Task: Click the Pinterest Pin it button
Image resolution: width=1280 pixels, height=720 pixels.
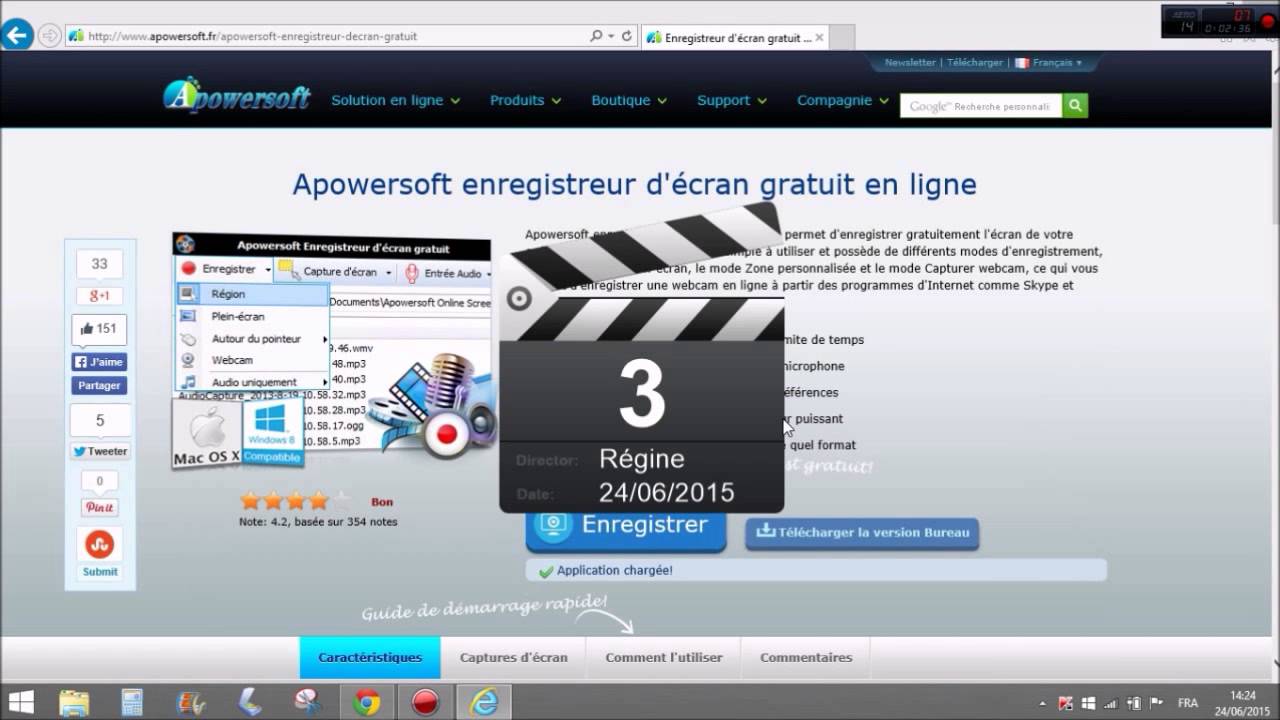Action: [99, 507]
